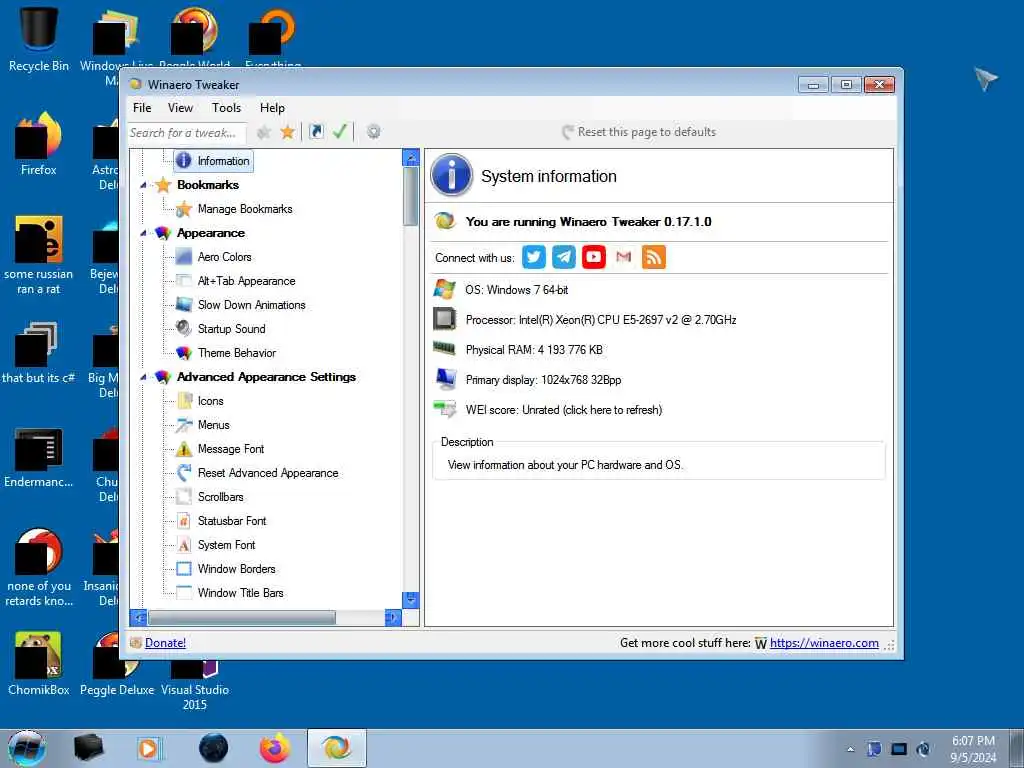Image resolution: width=1024 pixels, height=768 pixels.
Task: Open the File menu
Action: pos(142,108)
